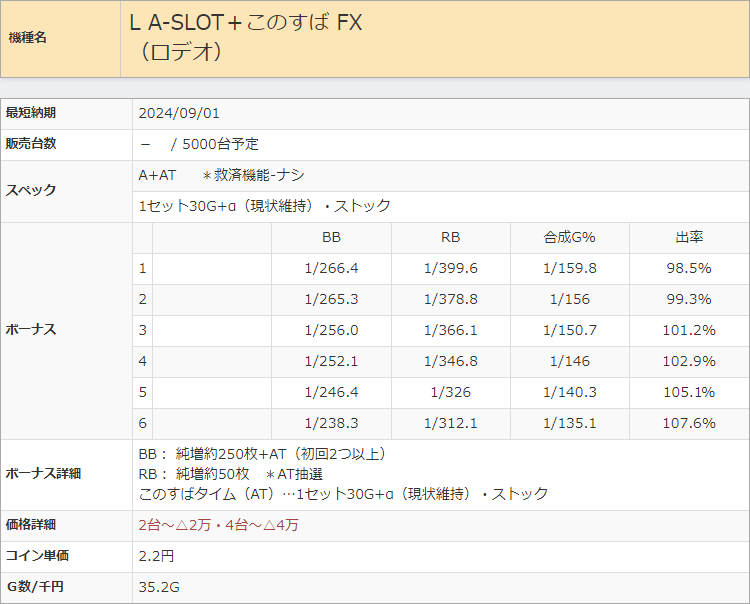The image size is (750, 604).
Task: Select combined value 1/159.8
Action: (569, 268)
